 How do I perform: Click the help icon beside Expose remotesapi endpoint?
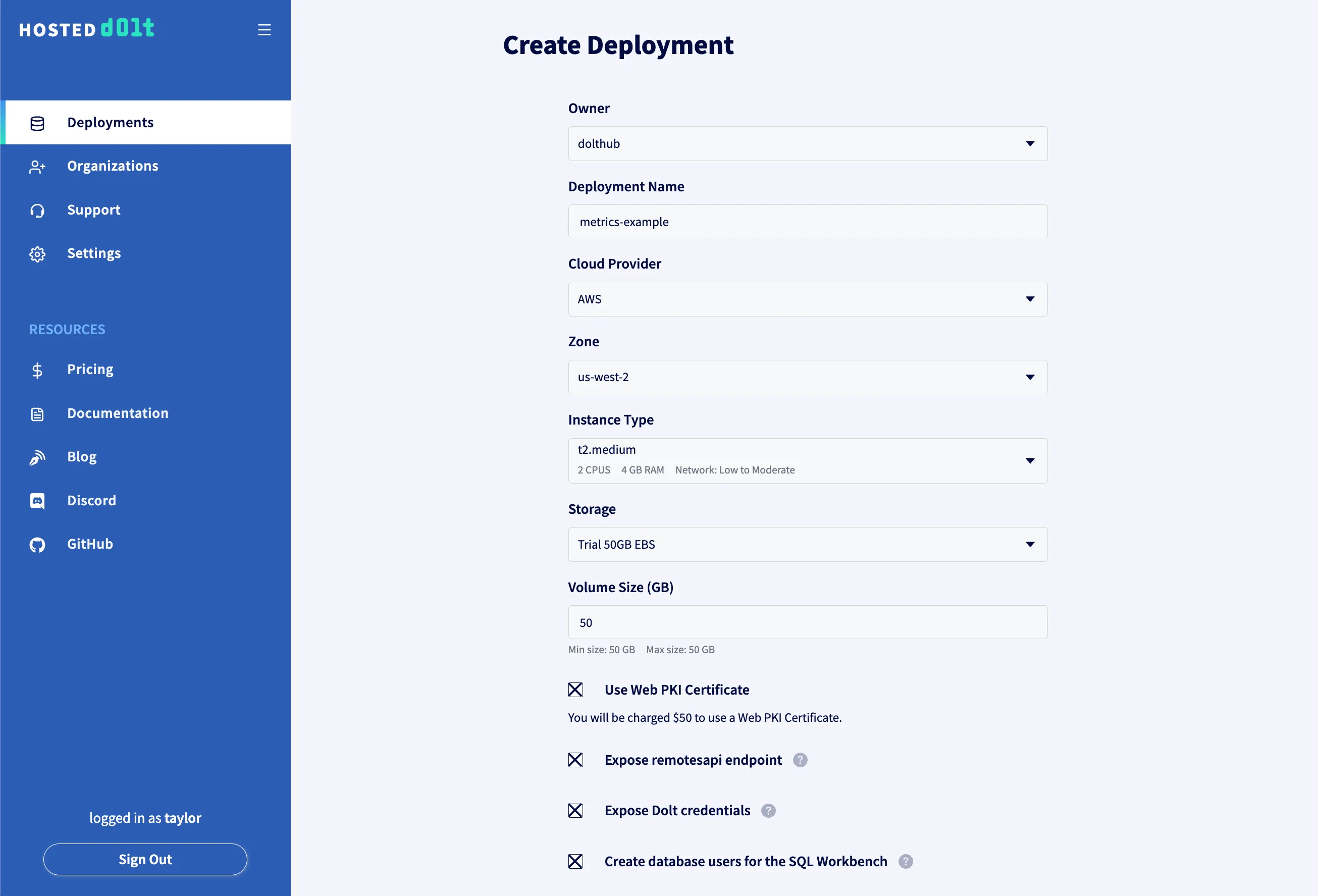click(x=800, y=760)
